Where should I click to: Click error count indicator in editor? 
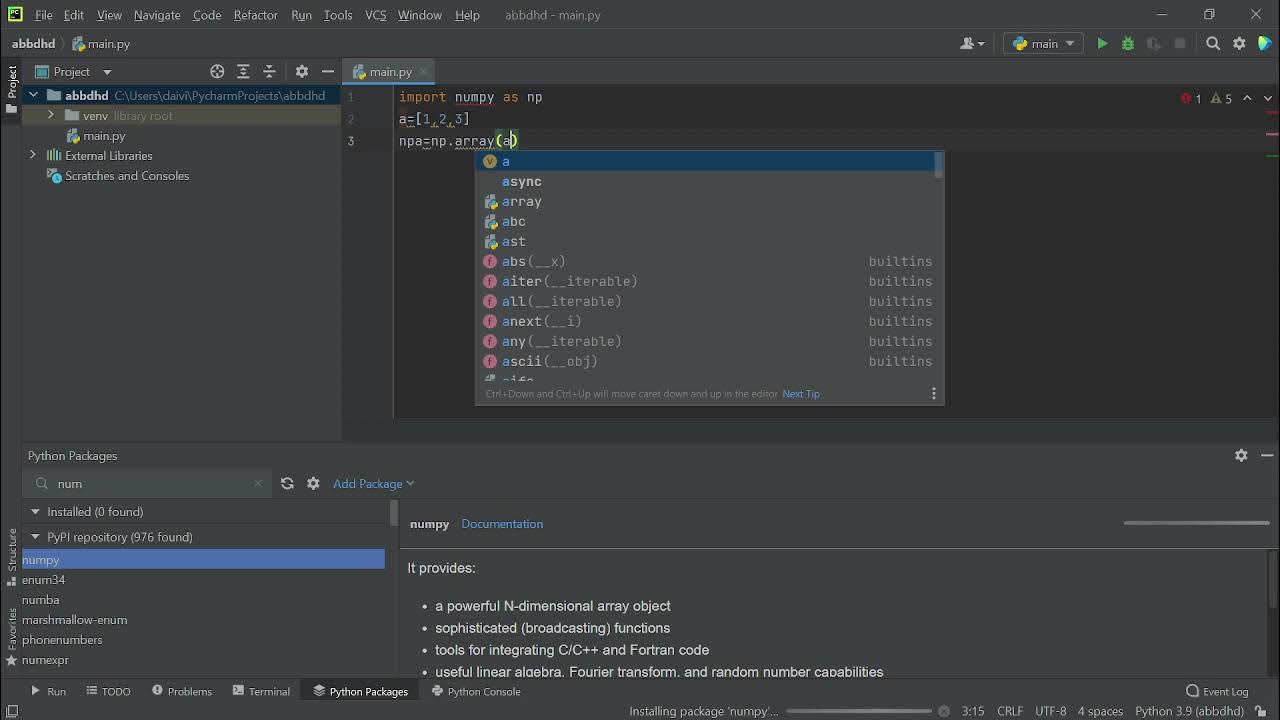[x=1191, y=99]
